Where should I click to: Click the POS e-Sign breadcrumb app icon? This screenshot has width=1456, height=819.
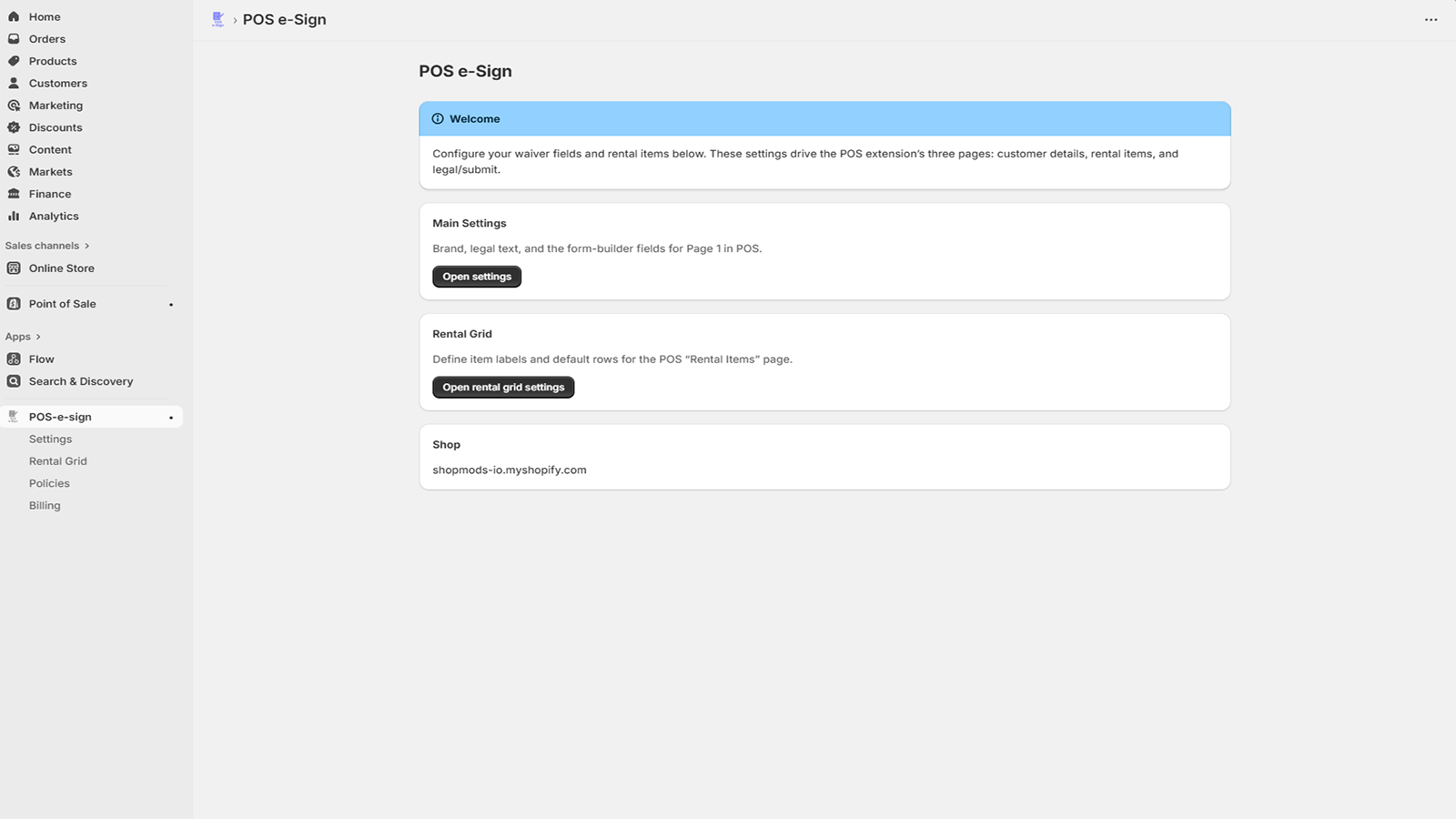pyautogui.click(x=218, y=19)
